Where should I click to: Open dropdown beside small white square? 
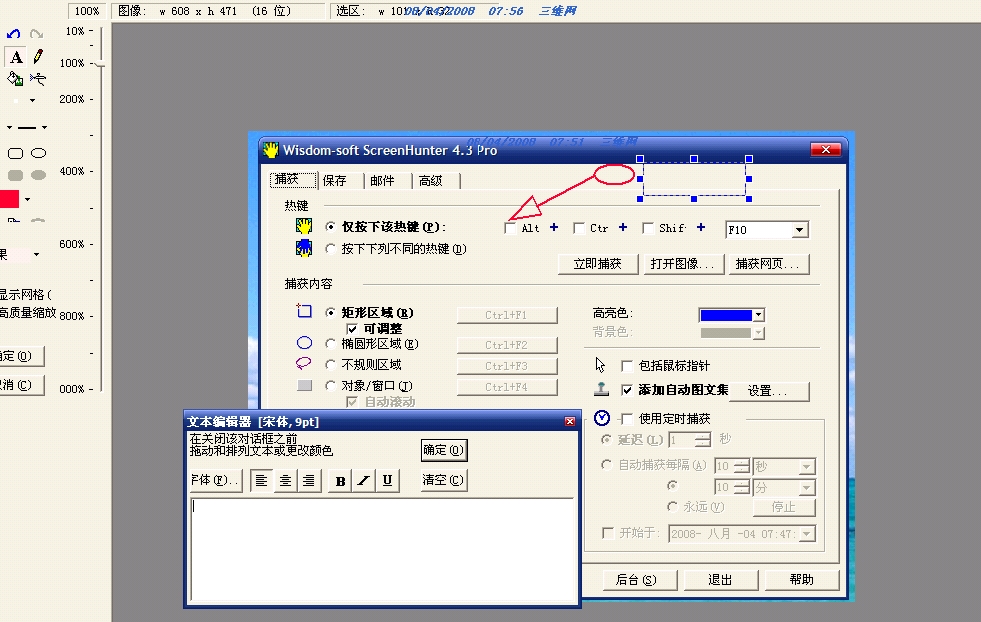[33, 100]
